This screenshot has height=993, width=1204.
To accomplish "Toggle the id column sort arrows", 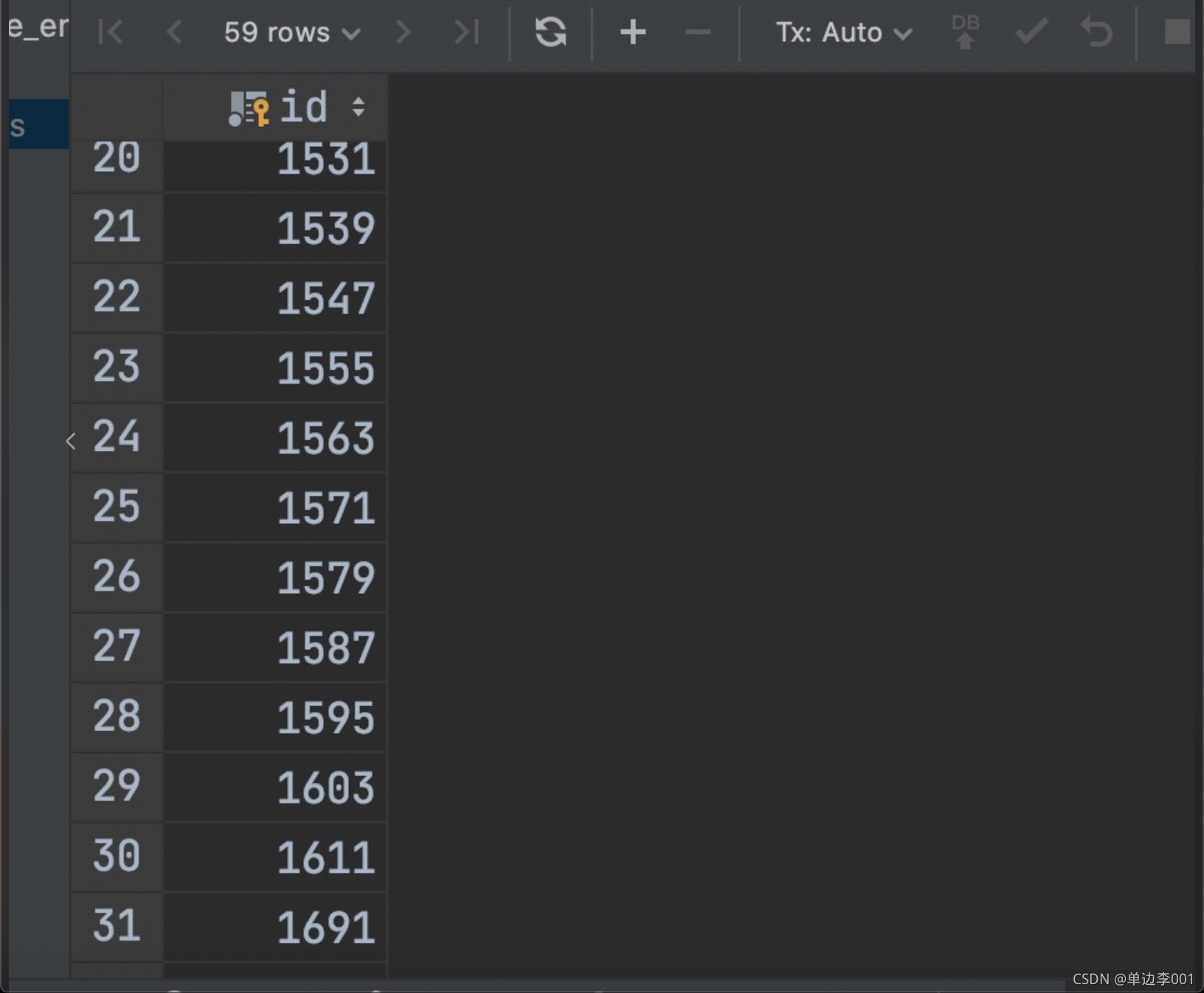I will pyautogui.click(x=359, y=108).
